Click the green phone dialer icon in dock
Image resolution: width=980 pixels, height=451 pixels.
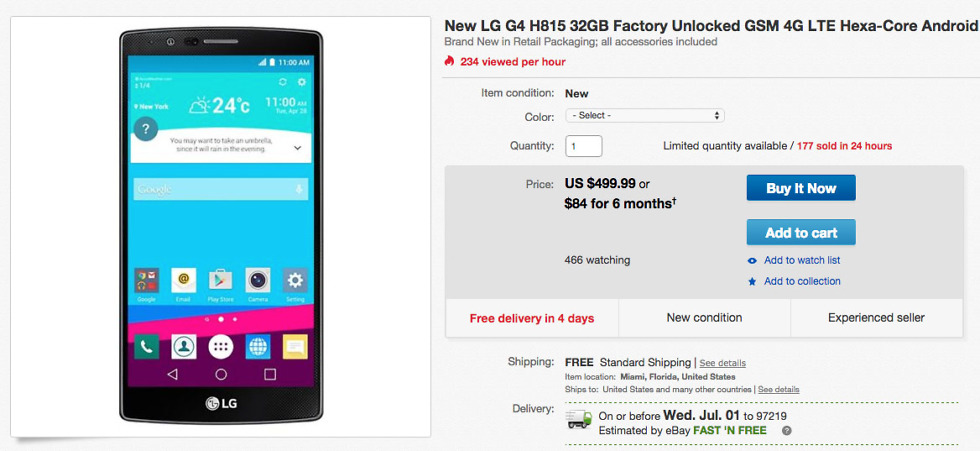(146, 347)
